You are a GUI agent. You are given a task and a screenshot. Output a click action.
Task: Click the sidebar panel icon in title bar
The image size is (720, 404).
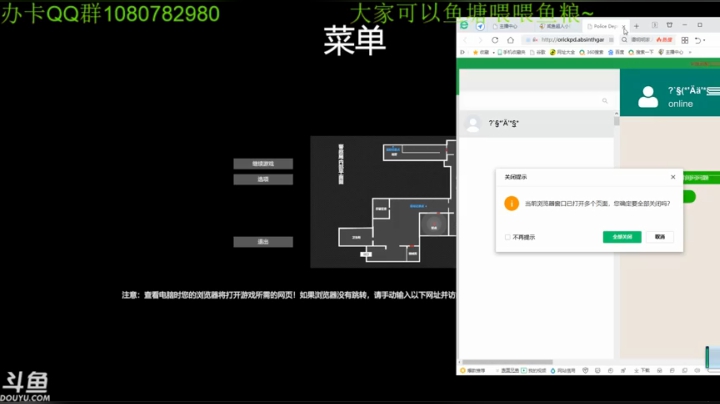[x=655, y=25]
